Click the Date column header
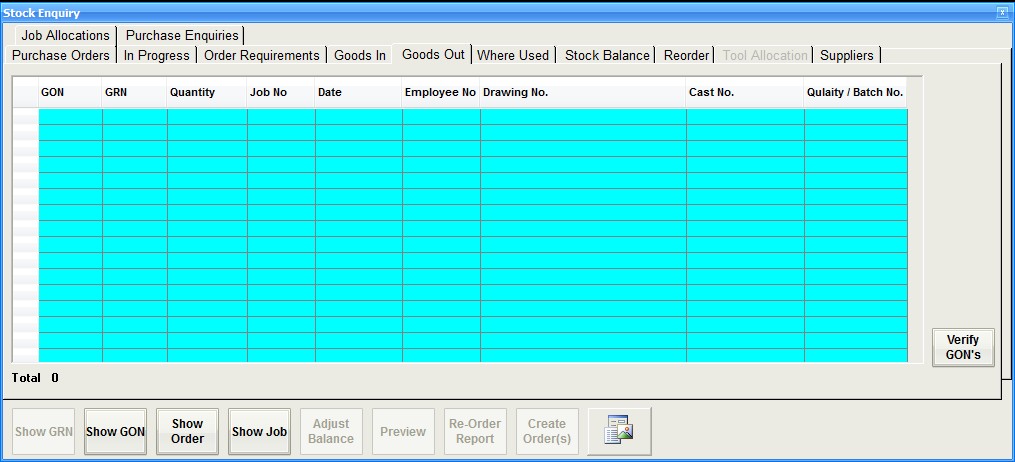The width and height of the screenshot is (1015, 462). 358,92
